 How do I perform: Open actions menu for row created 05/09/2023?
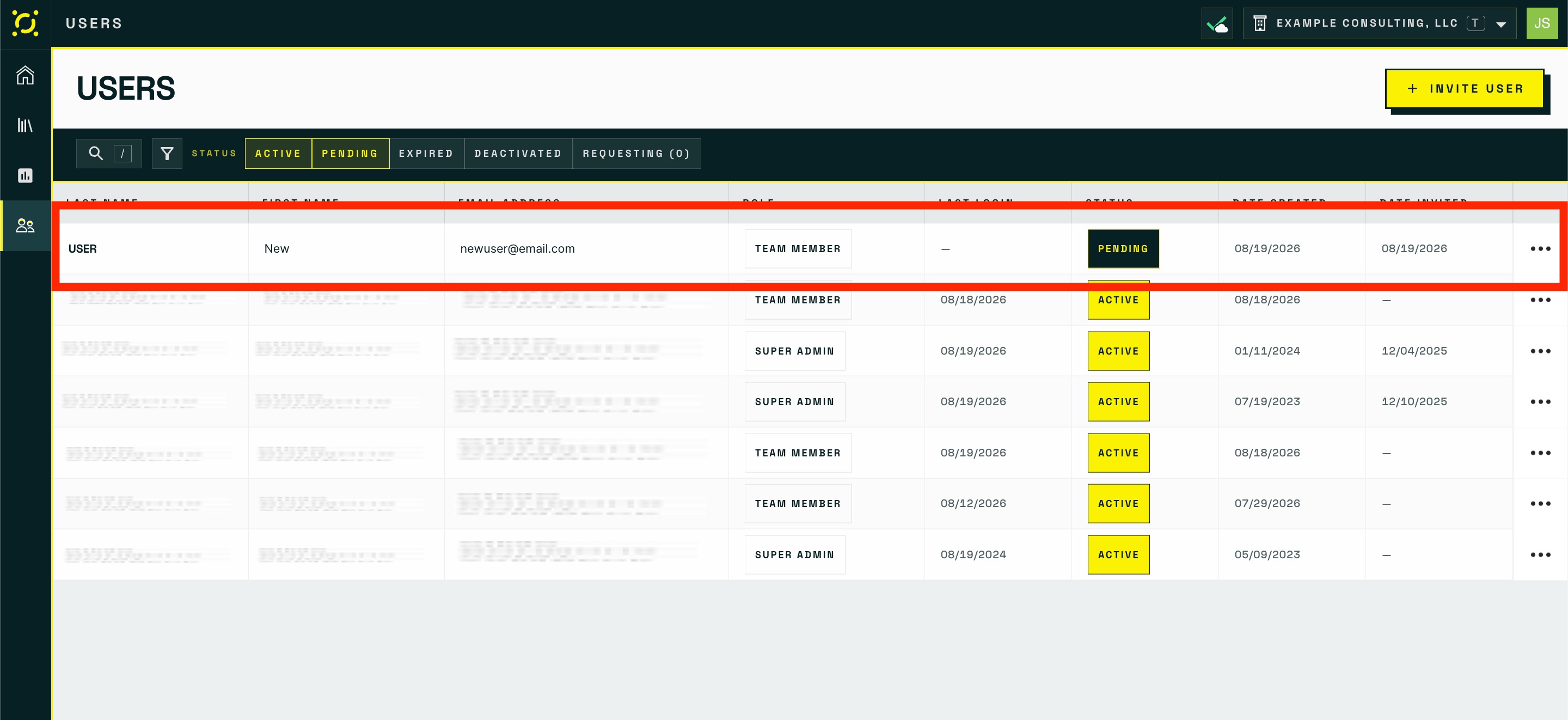pyautogui.click(x=1540, y=554)
